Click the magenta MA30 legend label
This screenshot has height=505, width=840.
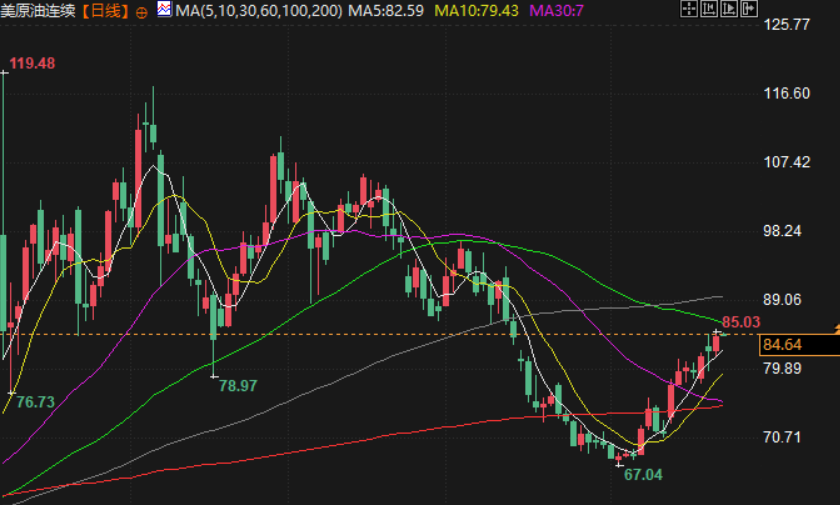(556, 11)
